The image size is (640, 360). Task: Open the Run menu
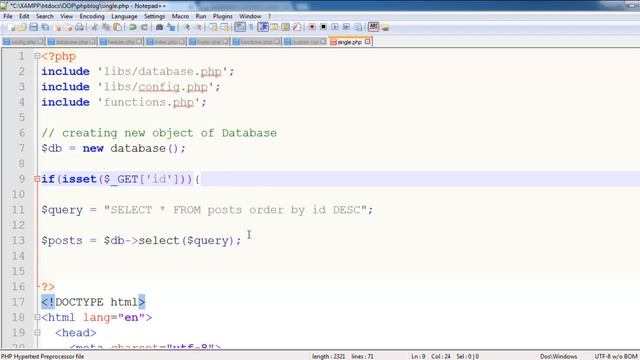[x=201, y=16]
